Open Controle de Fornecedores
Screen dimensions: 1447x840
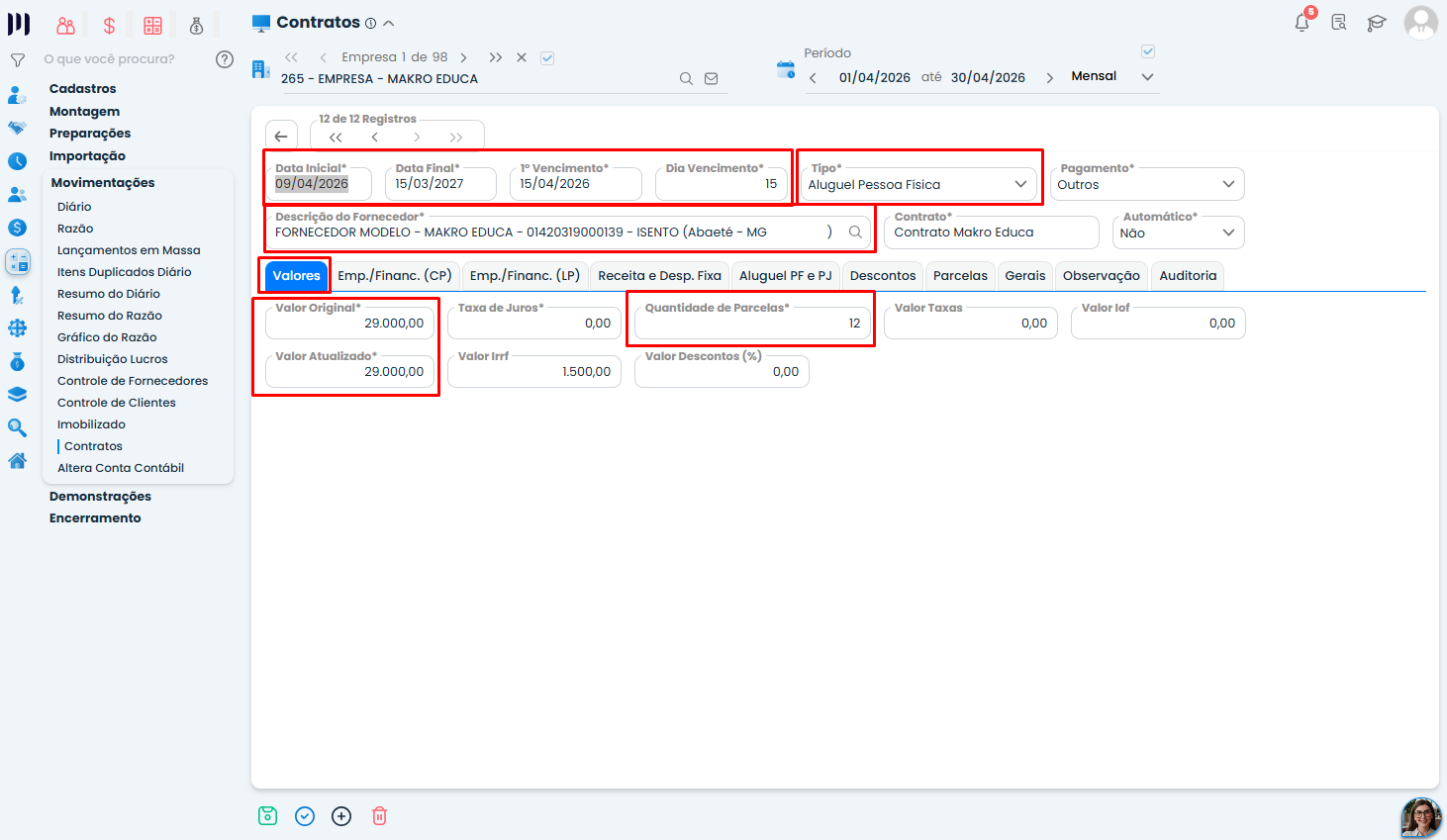pyautogui.click(x=133, y=381)
